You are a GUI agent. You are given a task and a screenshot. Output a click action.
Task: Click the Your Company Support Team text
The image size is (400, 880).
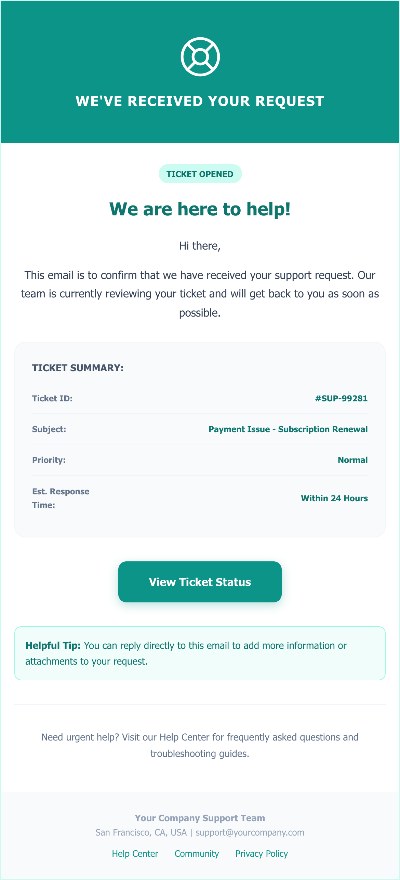[x=200, y=818]
